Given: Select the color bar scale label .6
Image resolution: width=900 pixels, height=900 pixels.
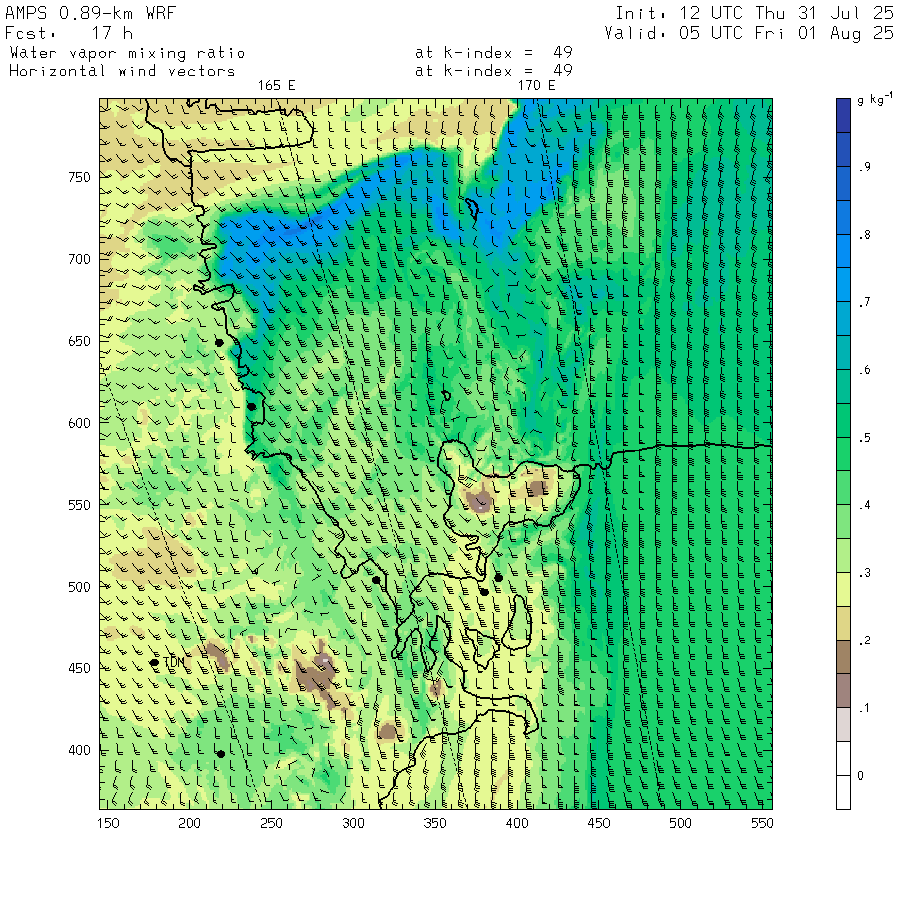Looking at the screenshot, I should (864, 370).
